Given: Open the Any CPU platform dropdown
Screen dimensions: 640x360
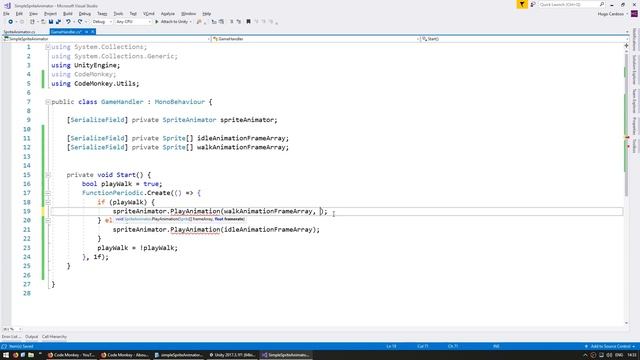Looking at the screenshot, I should [133, 22].
